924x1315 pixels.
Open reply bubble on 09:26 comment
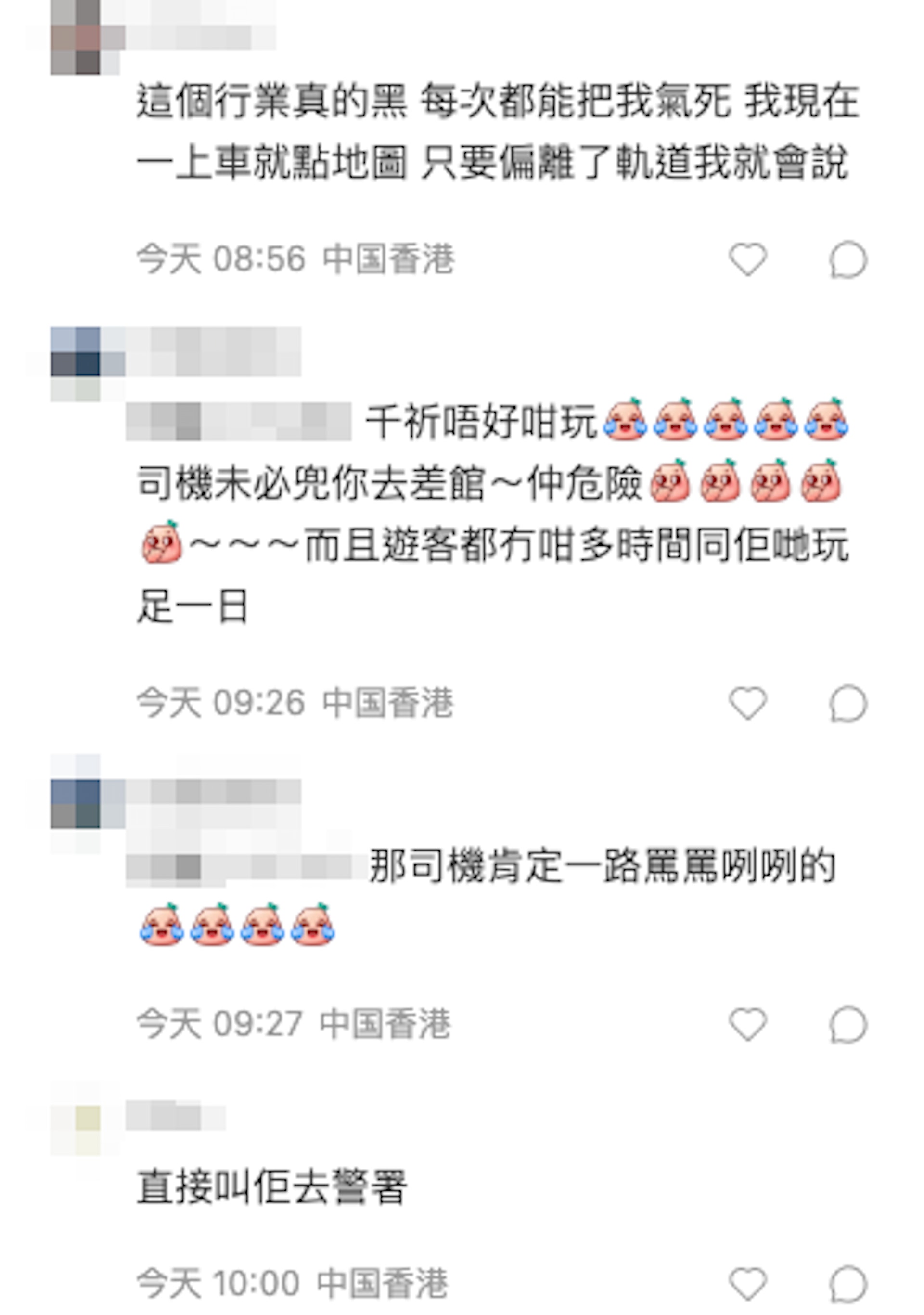coord(848,703)
